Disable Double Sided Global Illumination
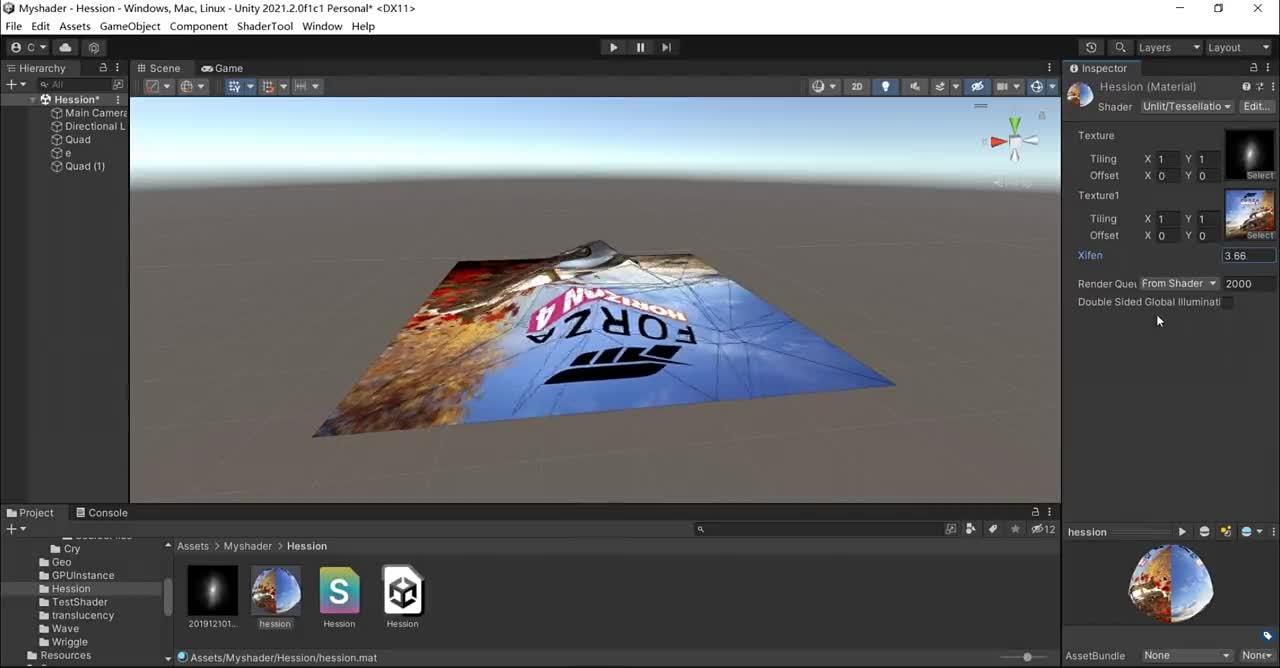The image size is (1280, 668). pos(1228,302)
